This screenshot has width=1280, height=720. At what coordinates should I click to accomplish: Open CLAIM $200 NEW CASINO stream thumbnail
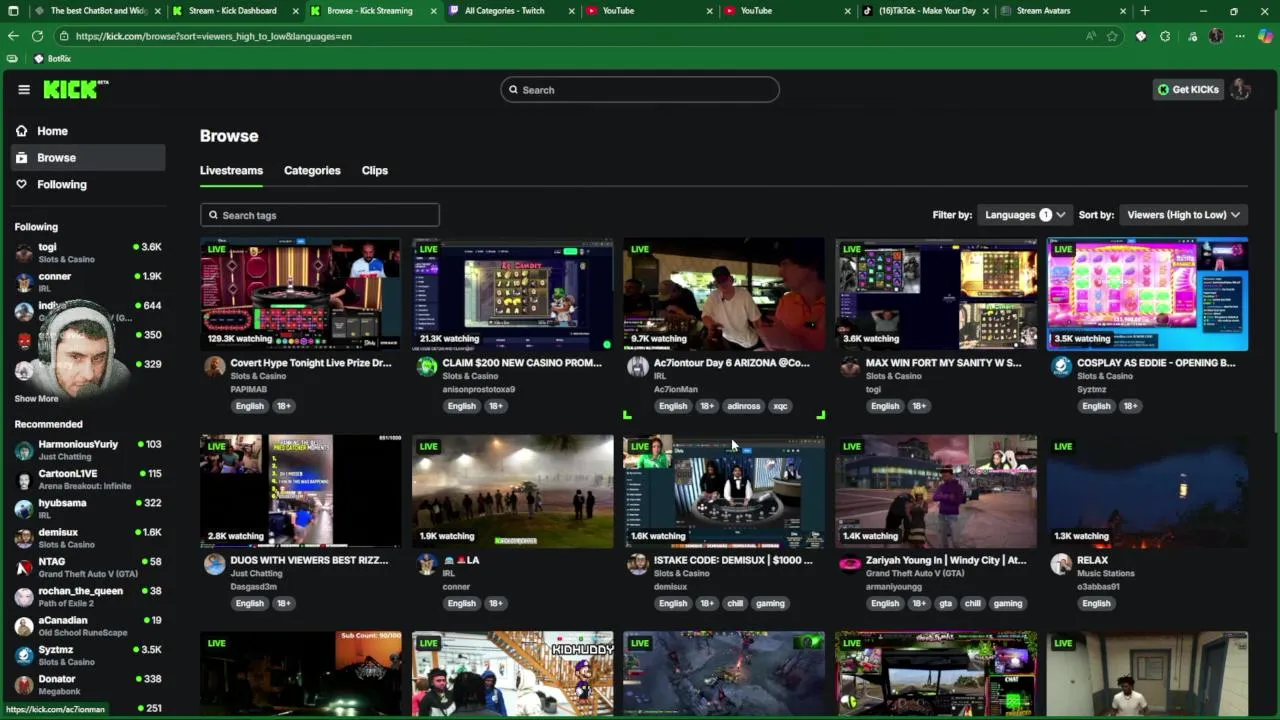(x=512, y=294)
